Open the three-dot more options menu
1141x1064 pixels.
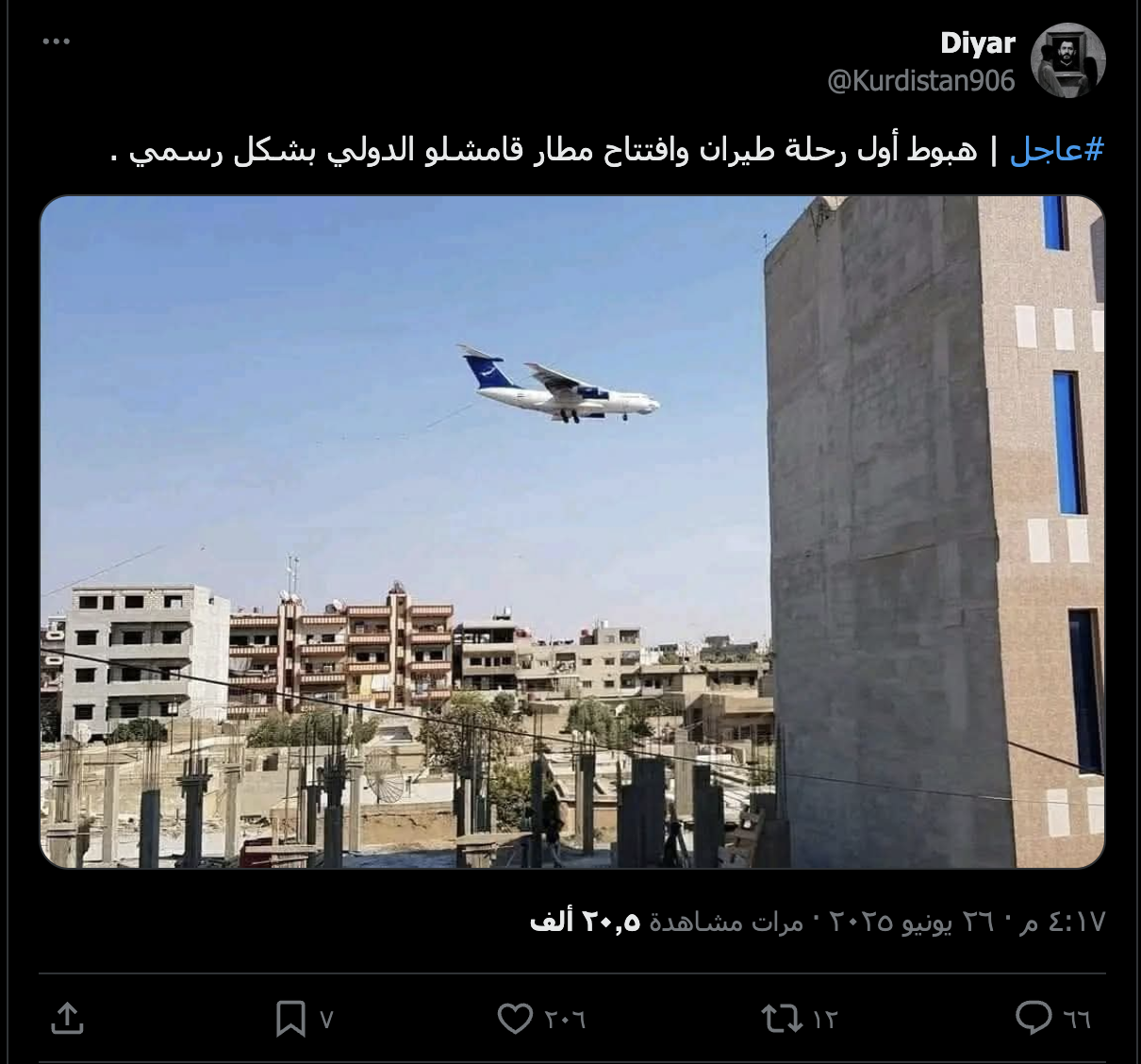point(57,42)
